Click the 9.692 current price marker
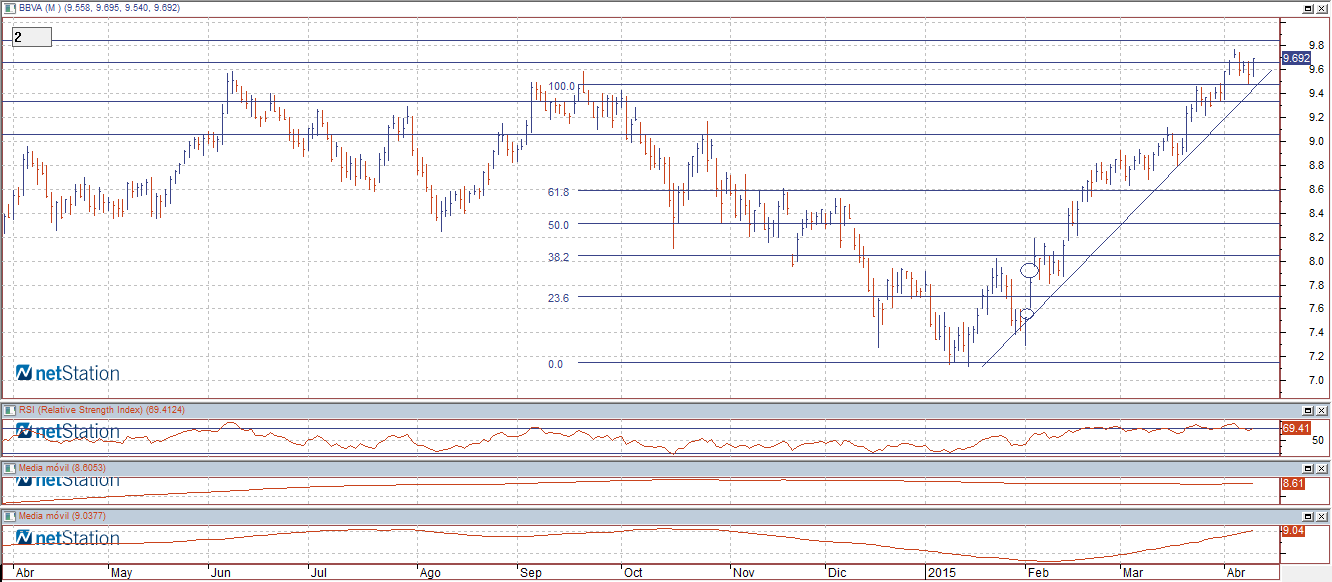Screen dimensions: 1332x582 point(1295,59)
